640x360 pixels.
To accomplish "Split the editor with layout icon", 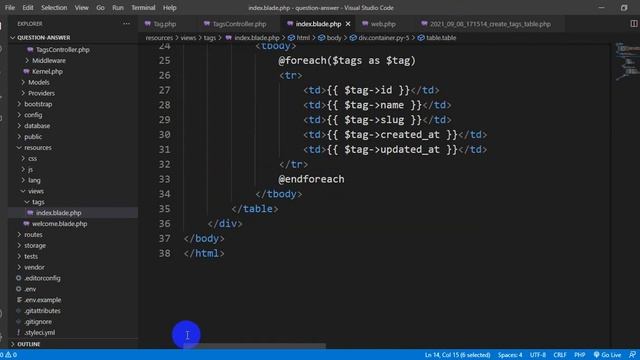I will coord(634,24).
